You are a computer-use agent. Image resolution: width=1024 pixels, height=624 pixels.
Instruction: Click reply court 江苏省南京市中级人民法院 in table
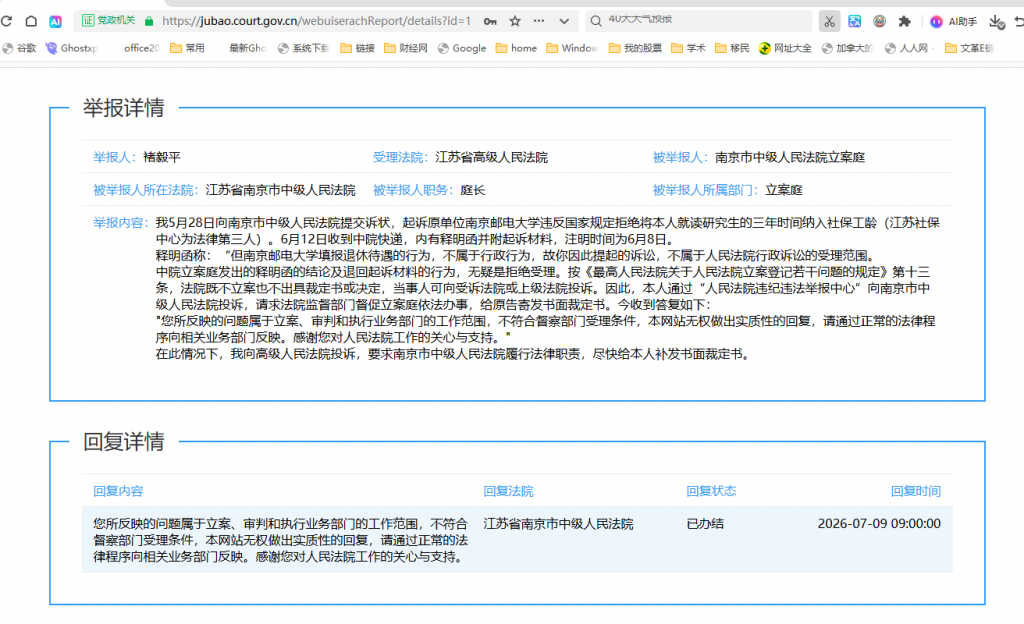coord(558,524)
